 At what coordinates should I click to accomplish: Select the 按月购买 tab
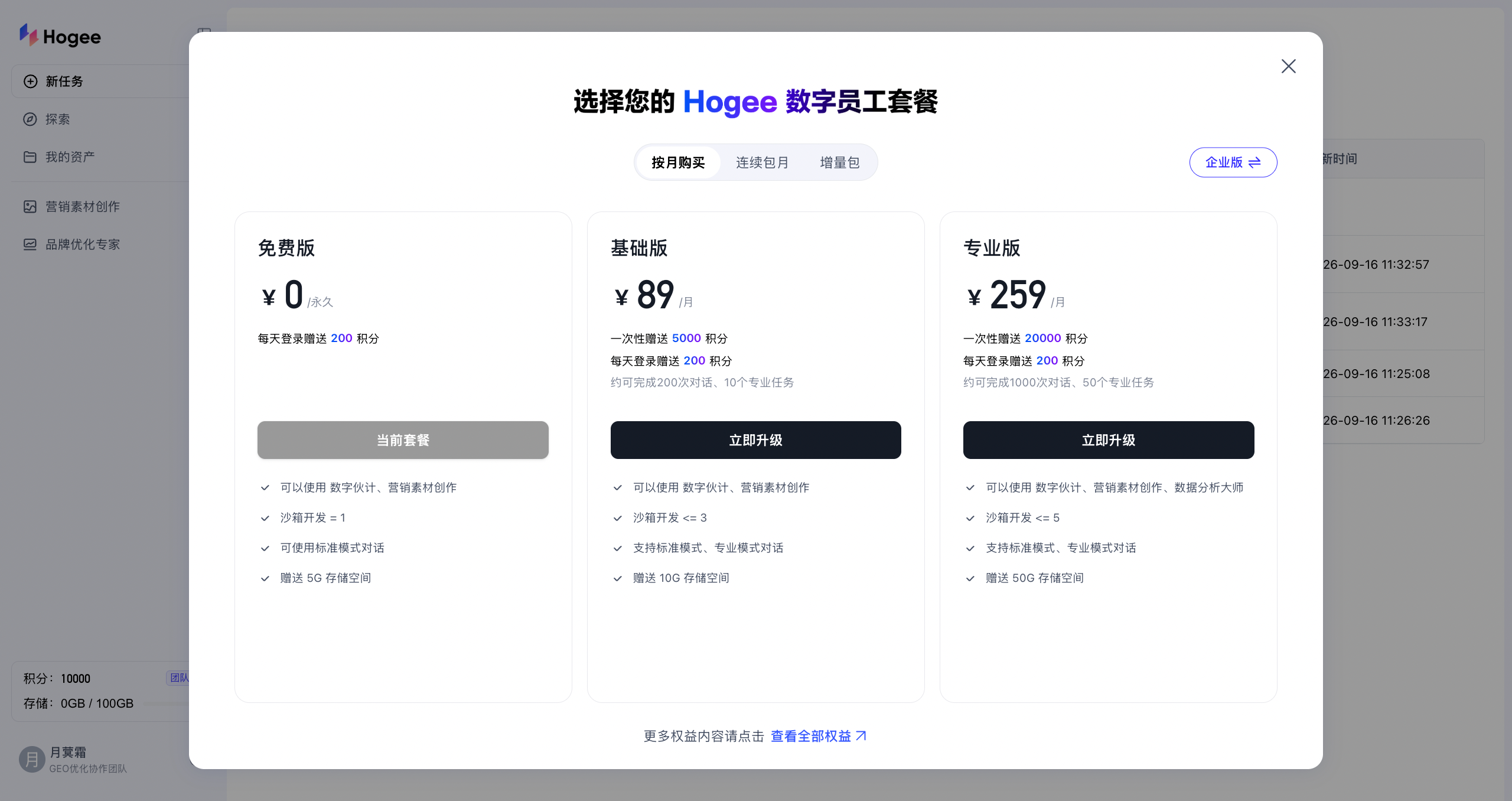(678, 162)
